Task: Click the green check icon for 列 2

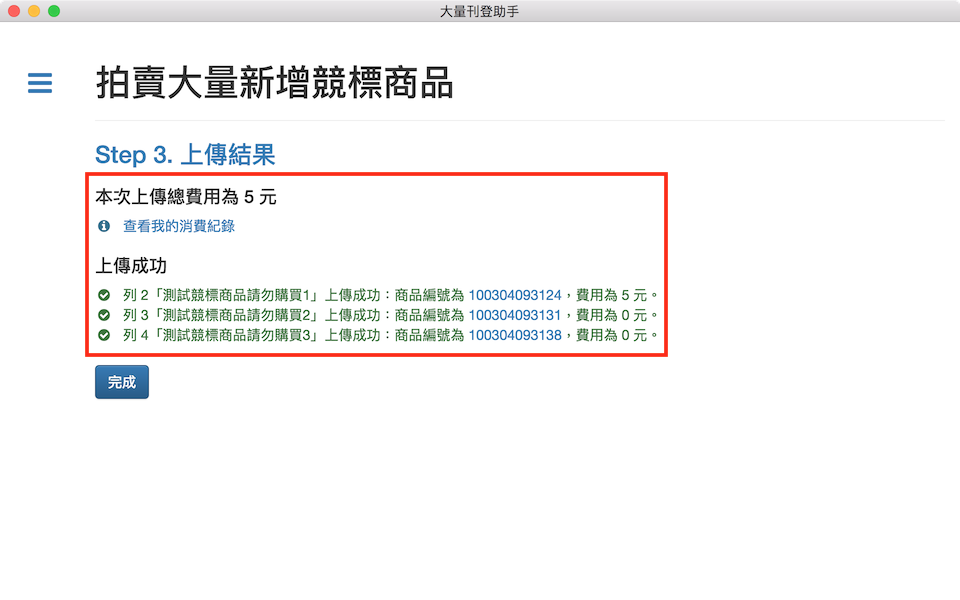Action: coord(104,295)
